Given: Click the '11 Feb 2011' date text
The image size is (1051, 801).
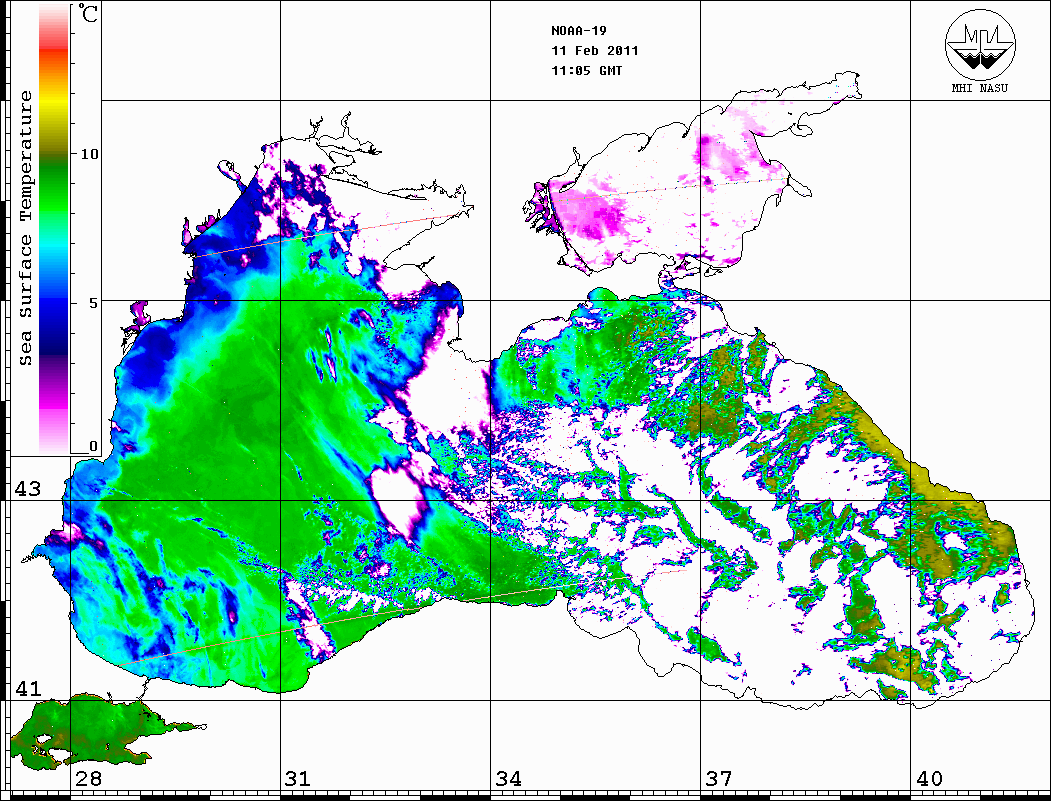Looking at the screenshot, I should click(595, 50).
